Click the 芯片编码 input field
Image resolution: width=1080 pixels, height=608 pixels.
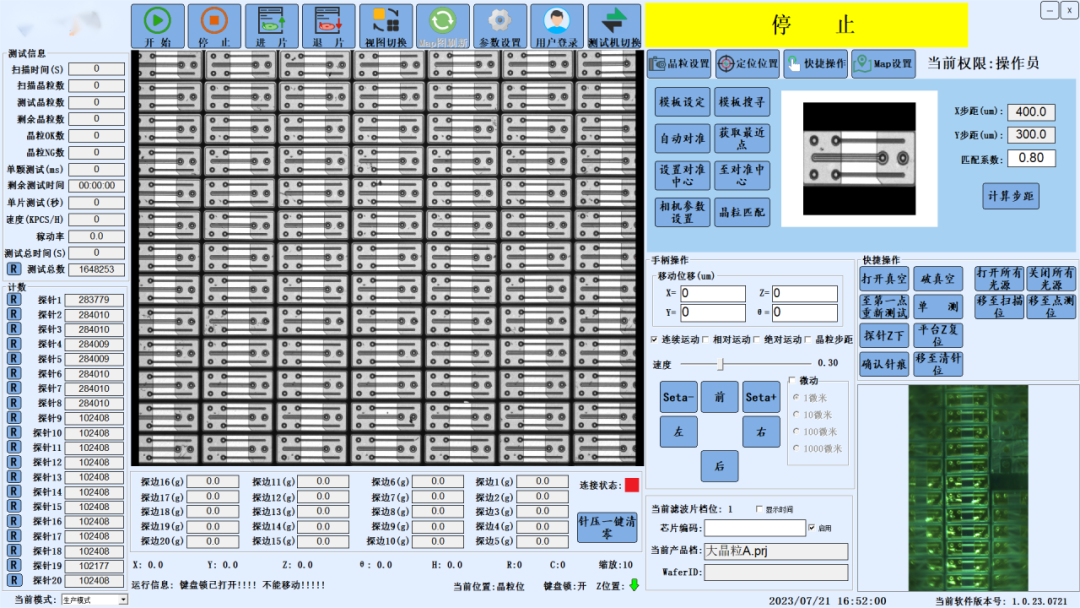pyautogui.click(x=755, y=528)
